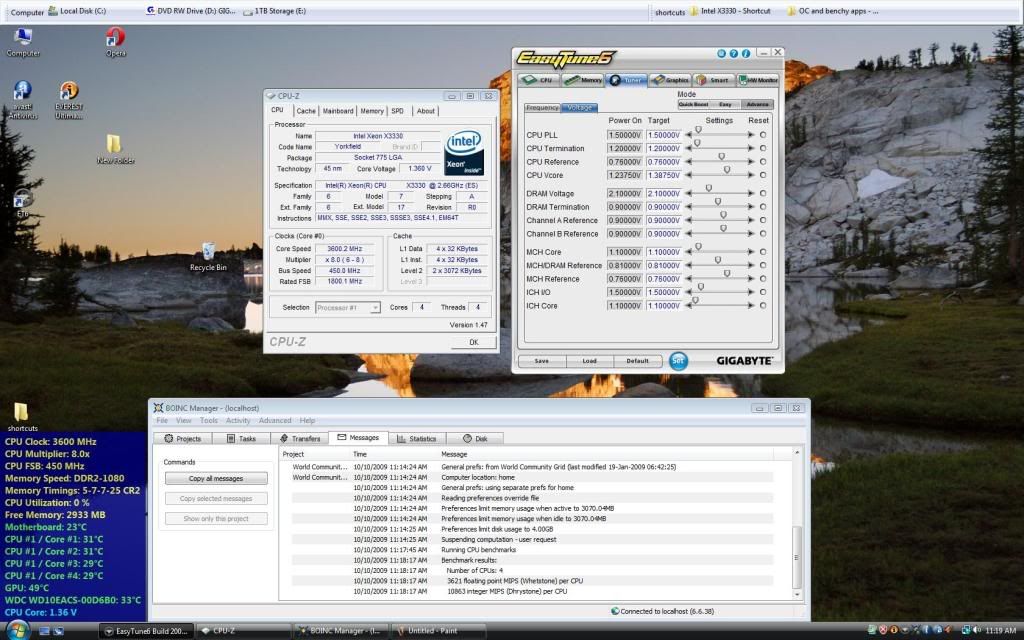Increase CPU Vcore with right arrow
The height and width of the screenshot is (640, 1024).
click(751, 175)
